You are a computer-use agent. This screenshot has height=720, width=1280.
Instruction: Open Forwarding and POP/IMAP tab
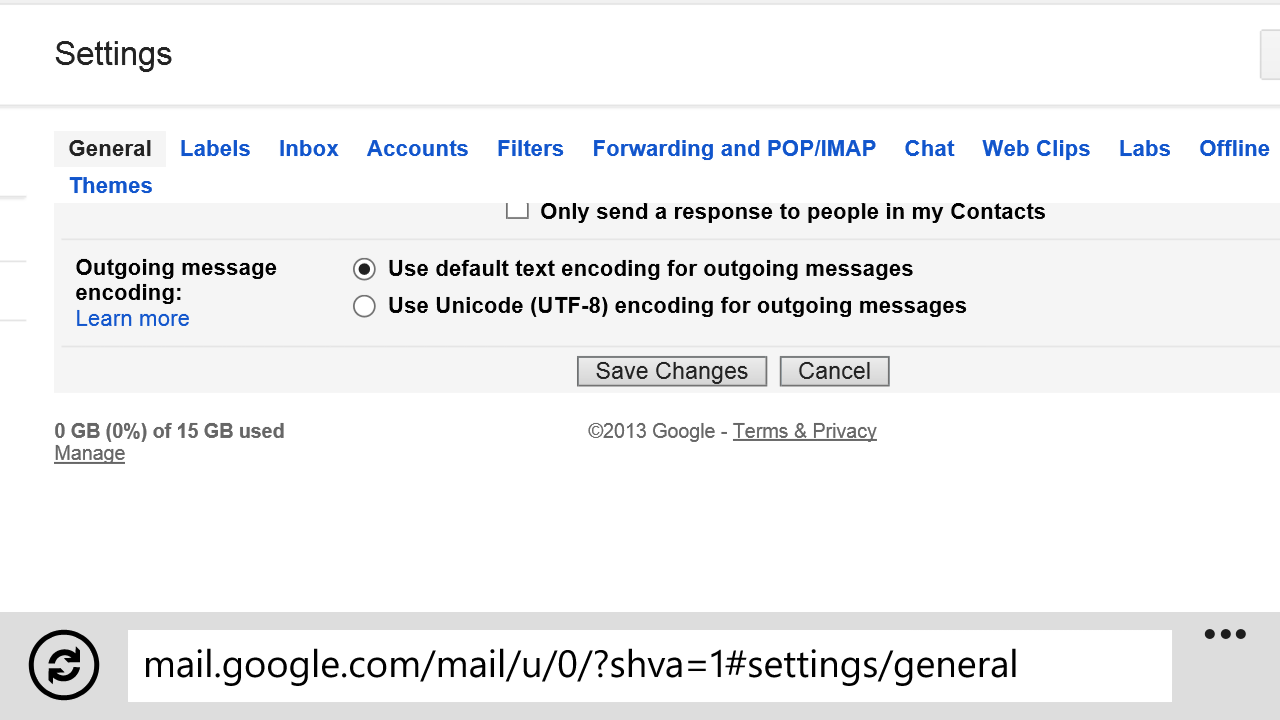coord(734,149)
